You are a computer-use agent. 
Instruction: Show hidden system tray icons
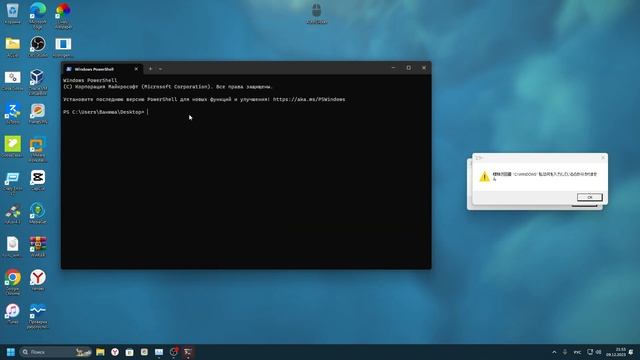point(554,352)
